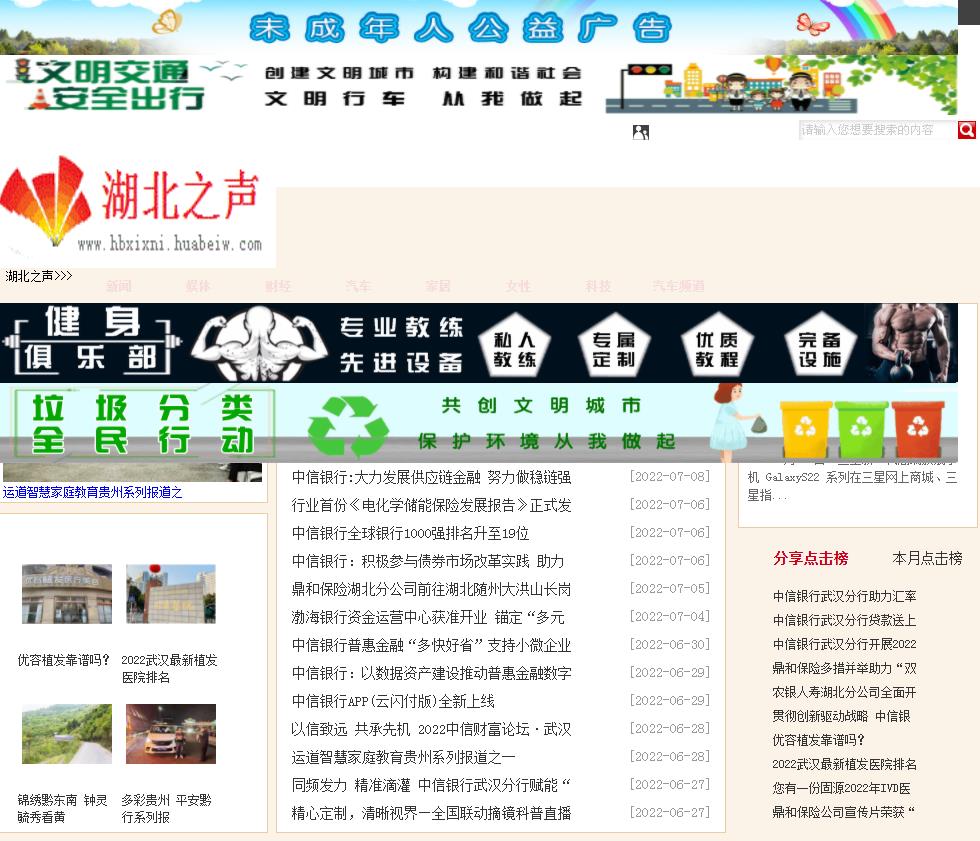The image size is (980, 841).
Task: Click the date [2022-07-05]
Action: coord(670,589)
